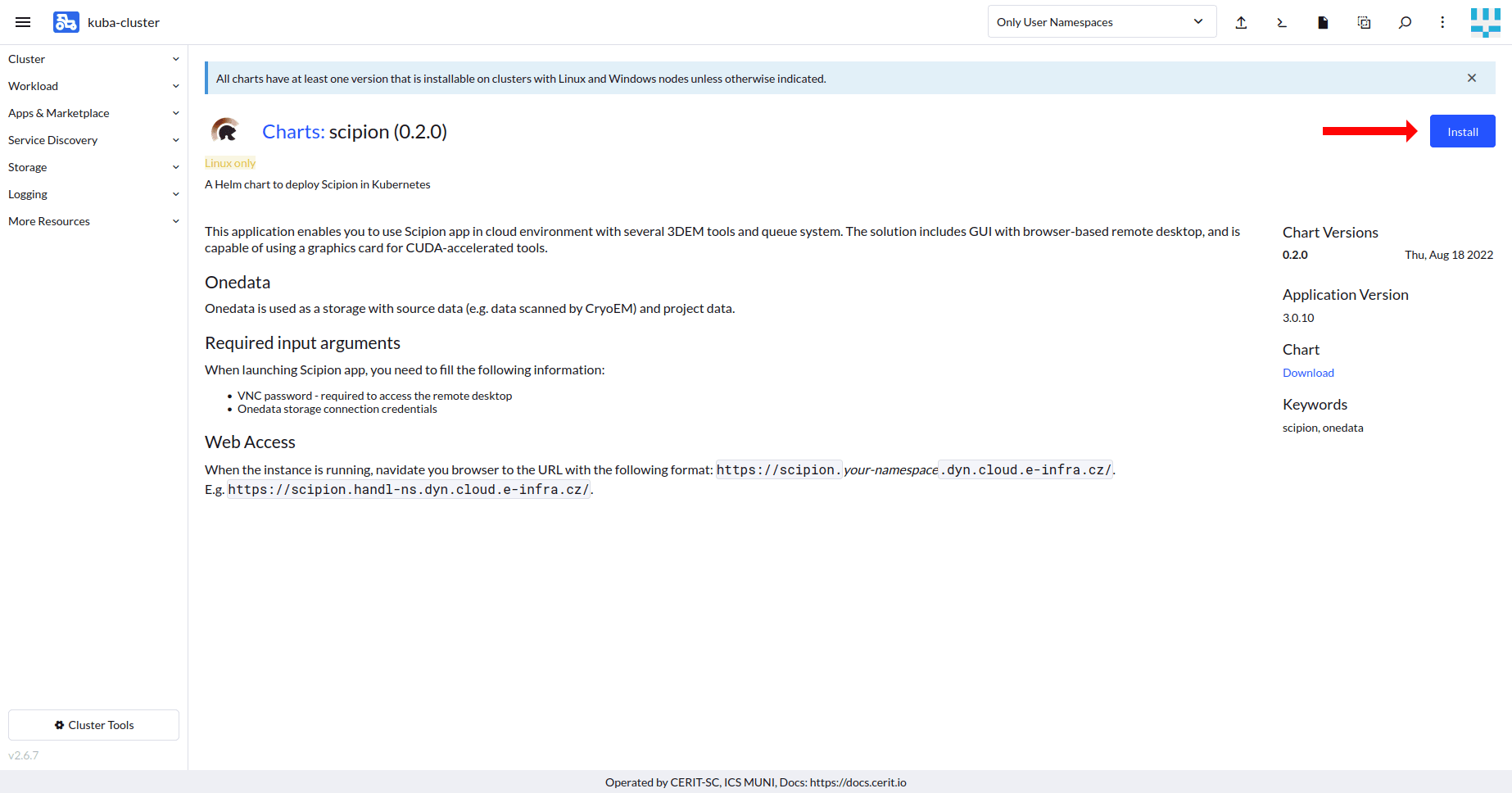Screen dimensions: 1512x793
Task: Download the KubeConfig file icon
Action: tap(1323, 23)
